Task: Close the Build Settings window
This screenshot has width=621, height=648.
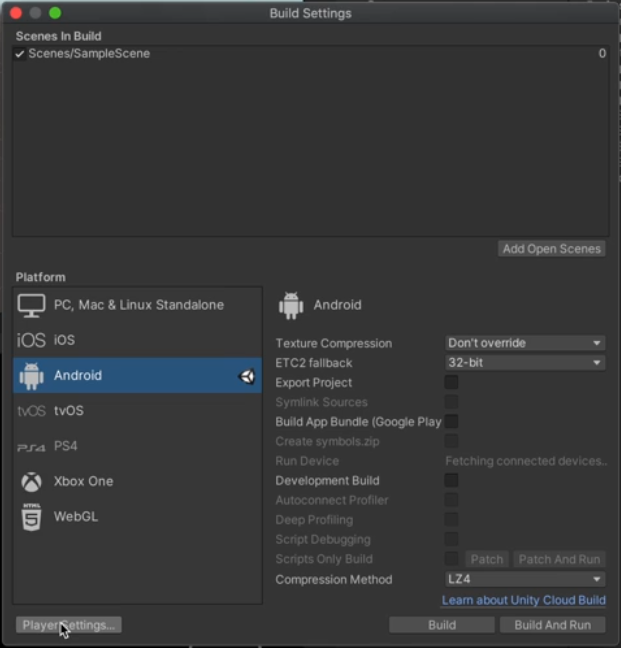Action: (x=16, y=14)
